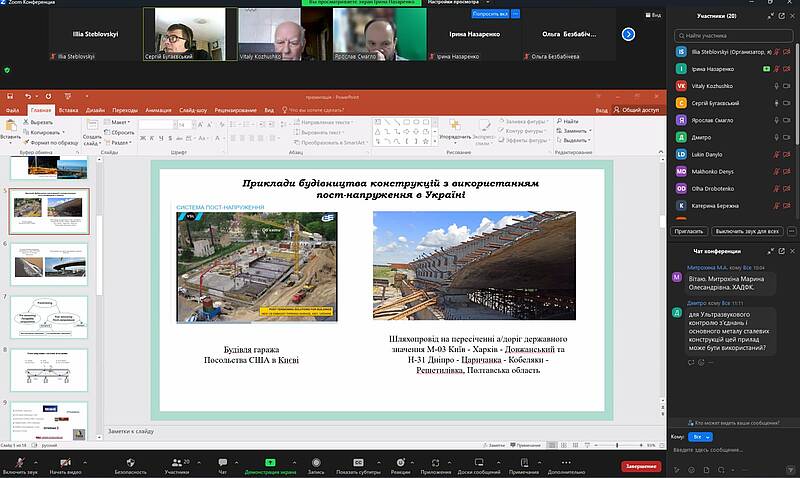Image resolution: width=800 pixels, height=478 pixels.
Task: Switch to the Анимация ribbon tab
Action: pos(158,110)
